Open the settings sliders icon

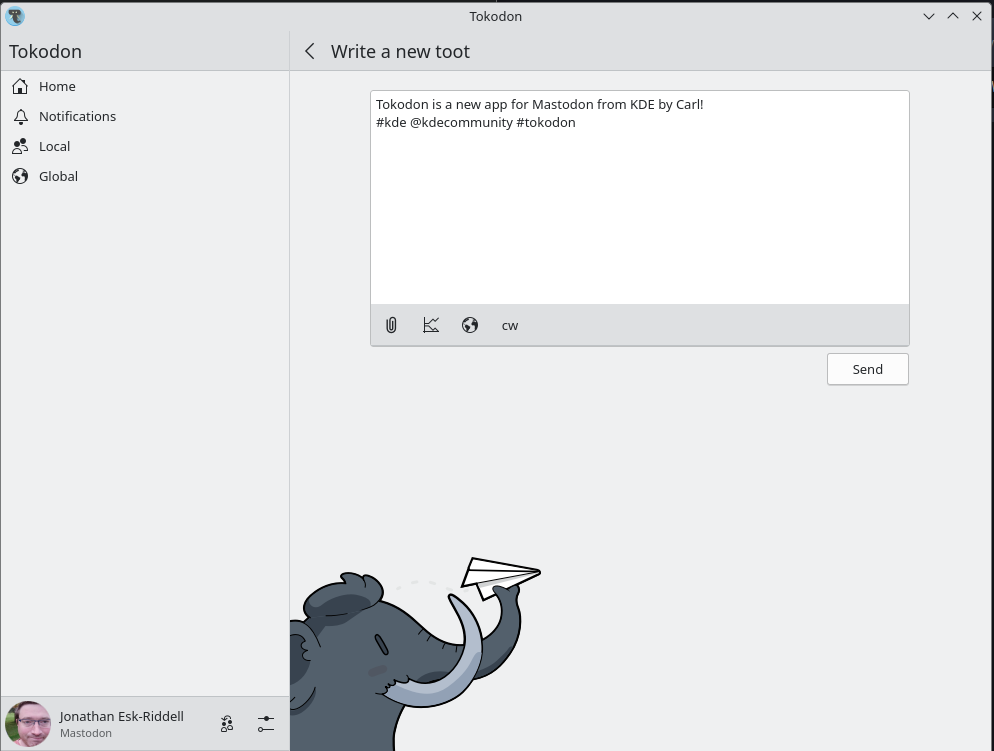(x=266, y=724)
